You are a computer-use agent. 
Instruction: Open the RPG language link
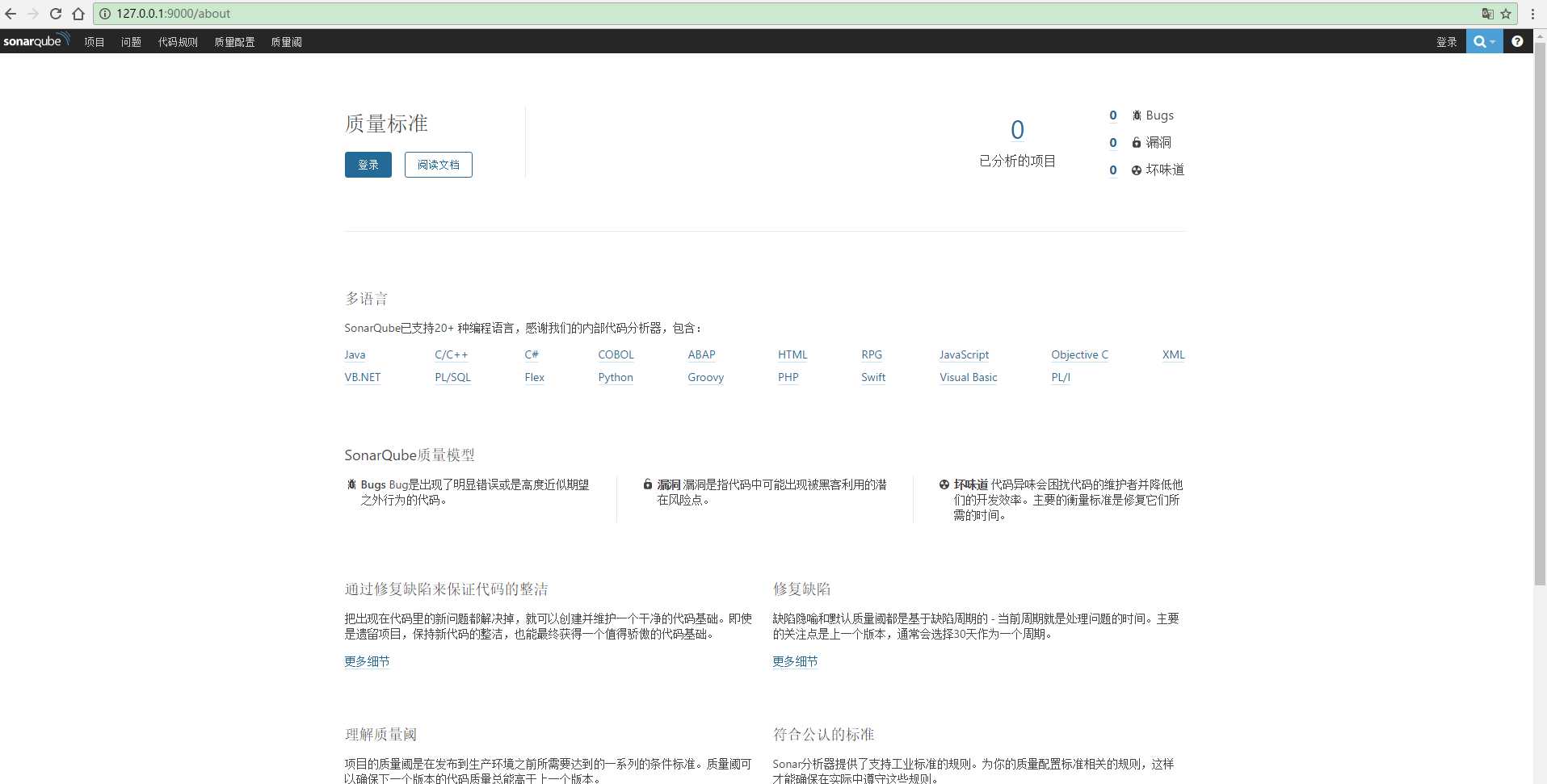tap(872, 354)
